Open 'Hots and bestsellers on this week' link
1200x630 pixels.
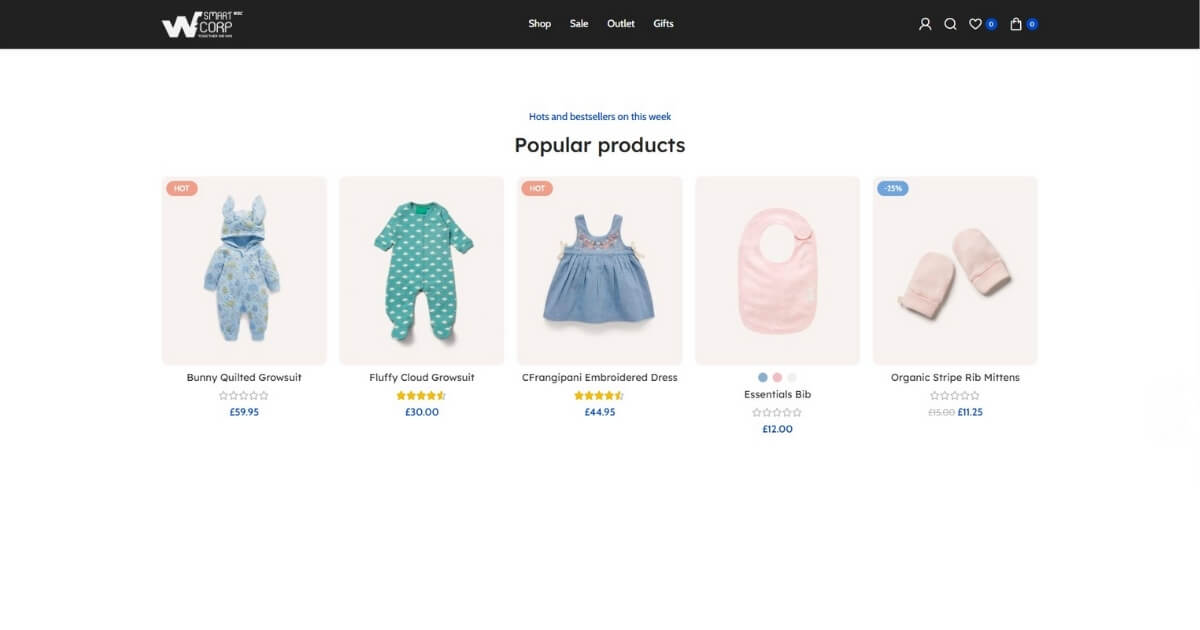[599, 116]
